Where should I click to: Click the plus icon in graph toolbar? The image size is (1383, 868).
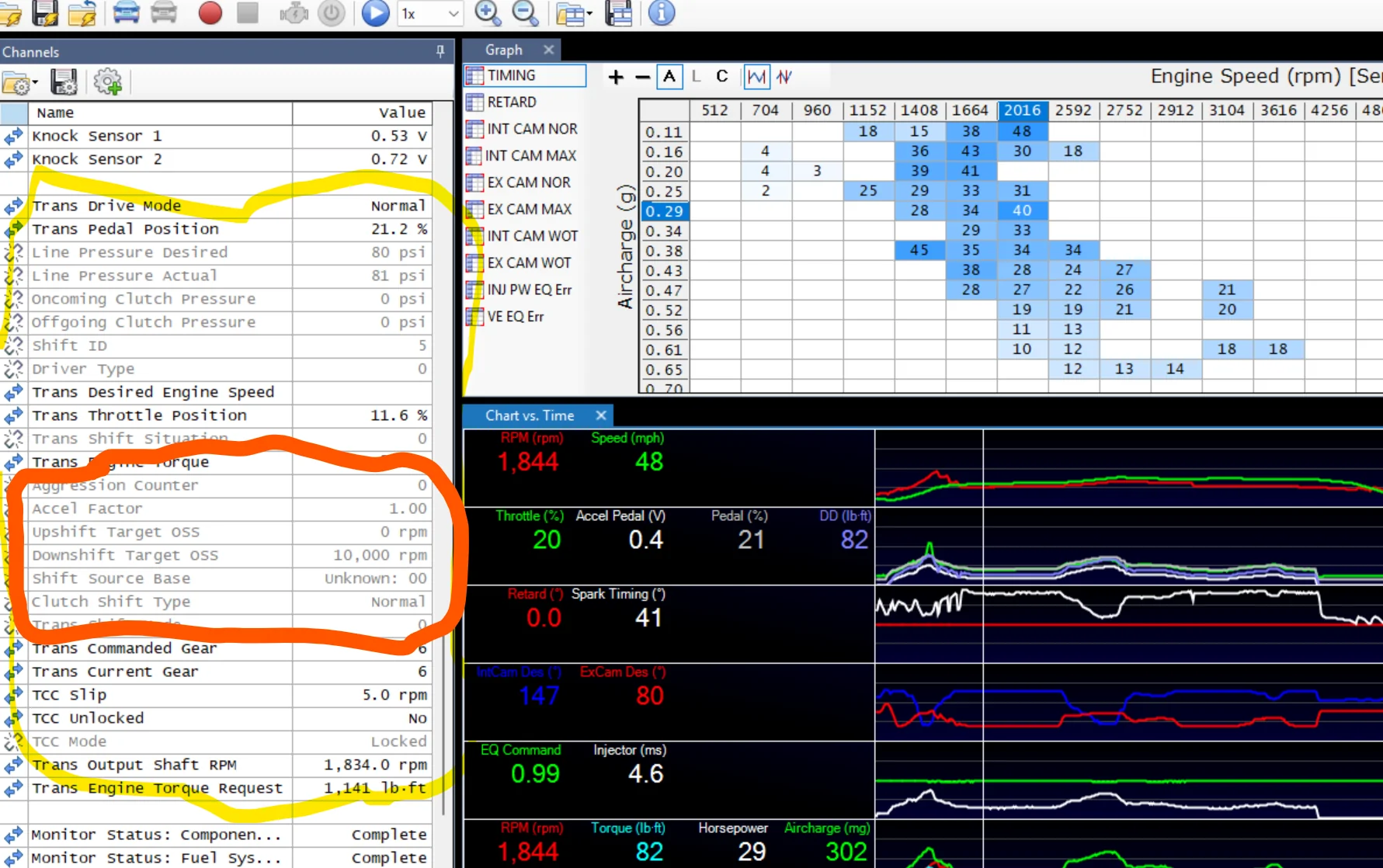point(616,77)
